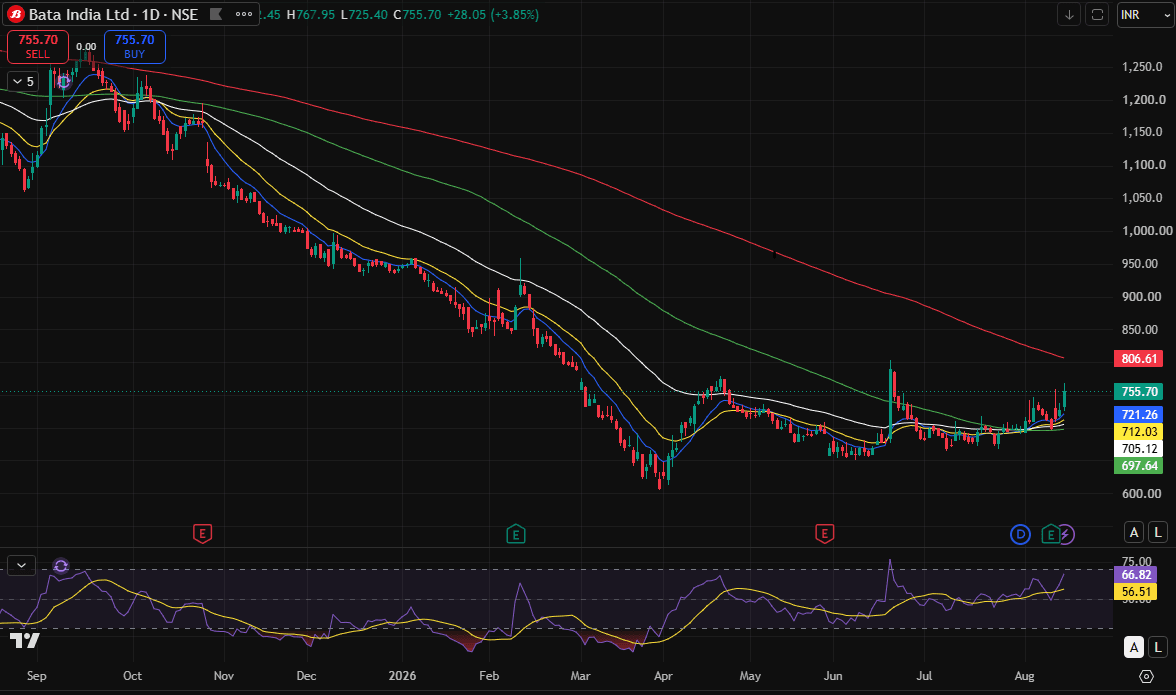Click the H767.95 high value
1176x695 pixels.
point(310,14)
